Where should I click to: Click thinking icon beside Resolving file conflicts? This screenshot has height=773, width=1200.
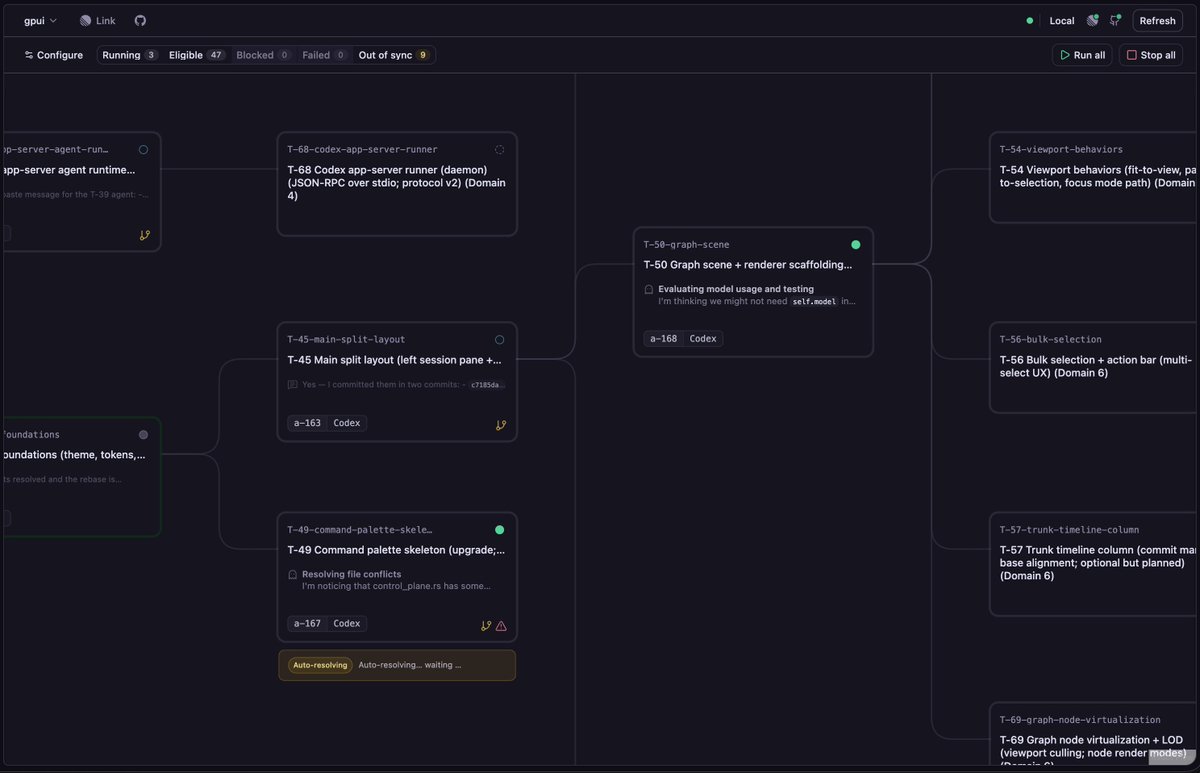coord(292,575)
